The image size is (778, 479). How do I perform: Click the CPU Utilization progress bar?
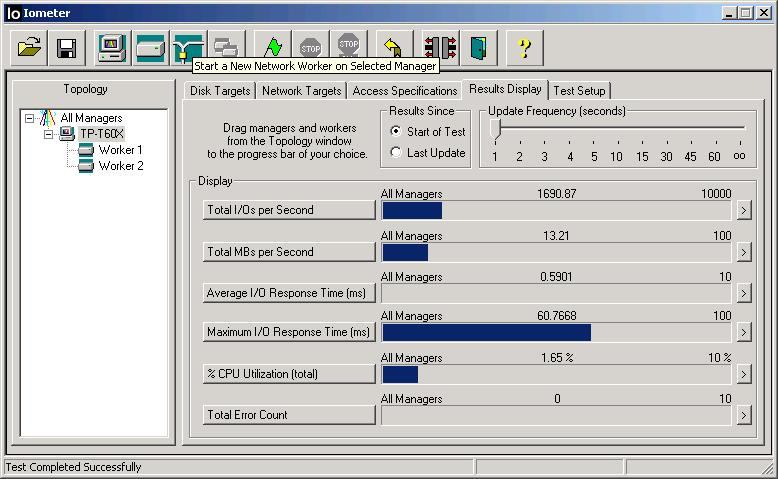coord(556,375)
